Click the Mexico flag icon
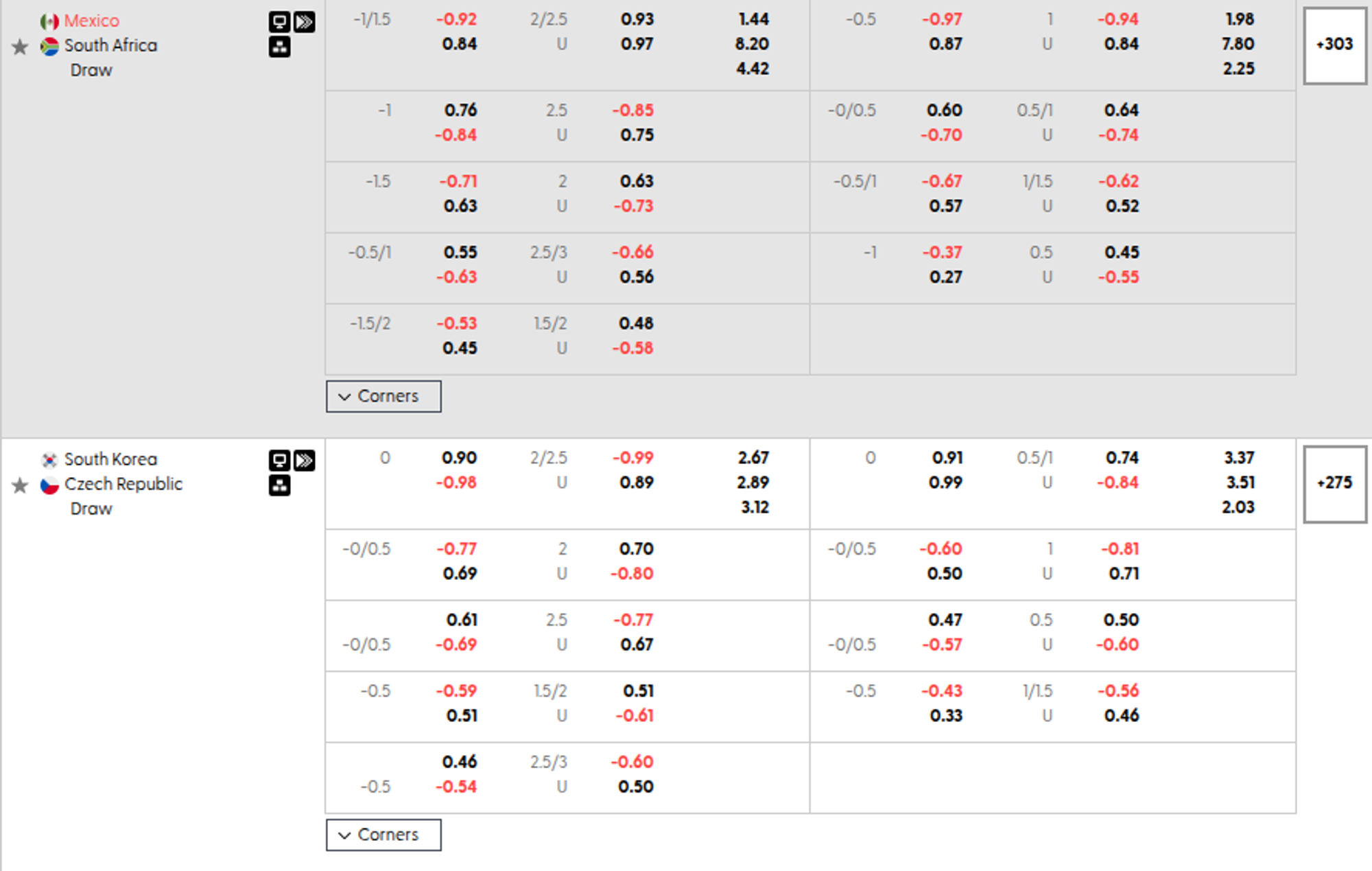The width and height of the screenshot is (1372, 871). pyautogui.click(x=49, y=21)
